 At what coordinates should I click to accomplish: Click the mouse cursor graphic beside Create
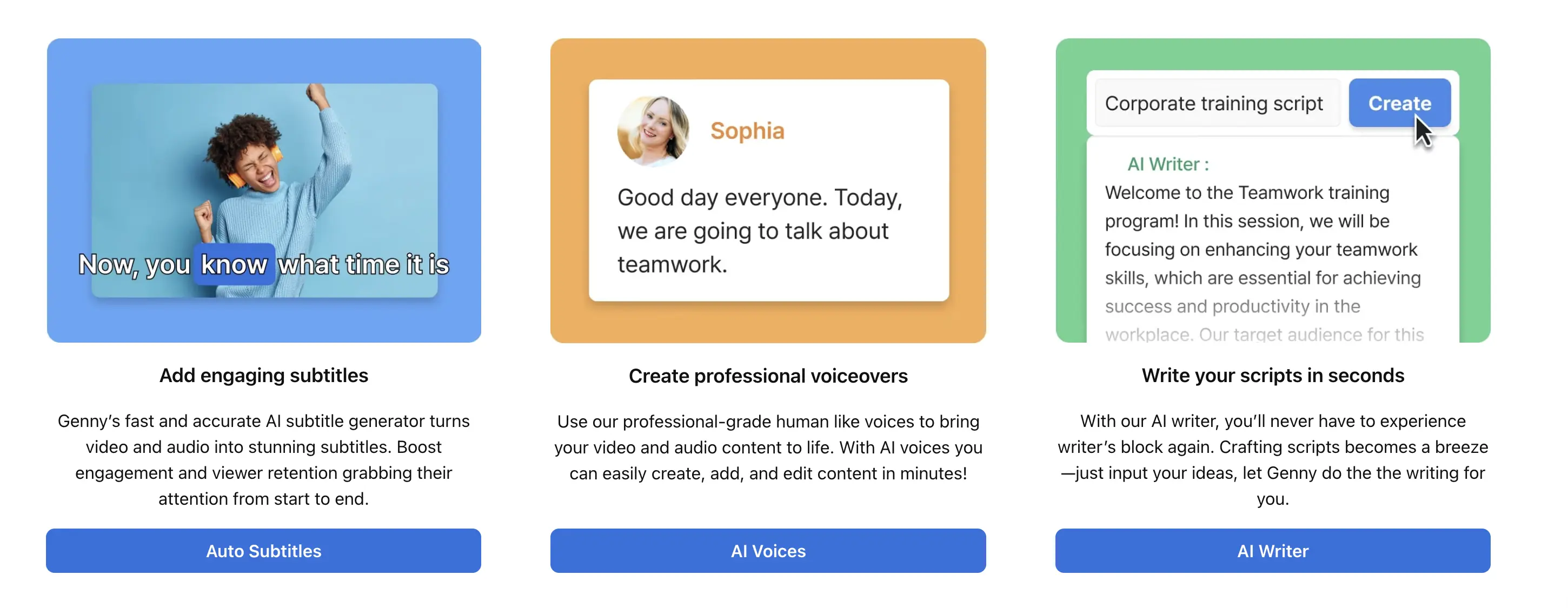1424,131
